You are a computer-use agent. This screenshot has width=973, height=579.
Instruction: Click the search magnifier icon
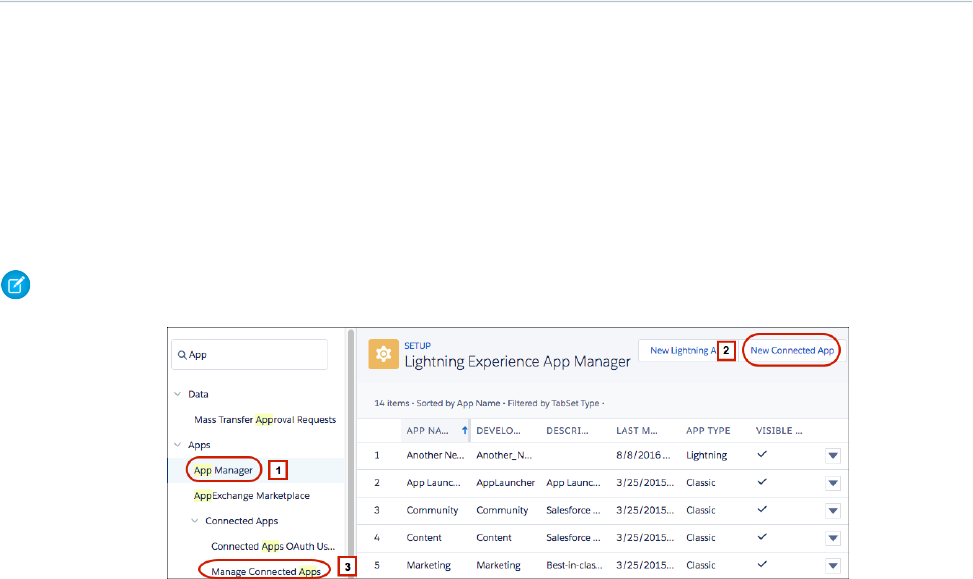(182, 355)
